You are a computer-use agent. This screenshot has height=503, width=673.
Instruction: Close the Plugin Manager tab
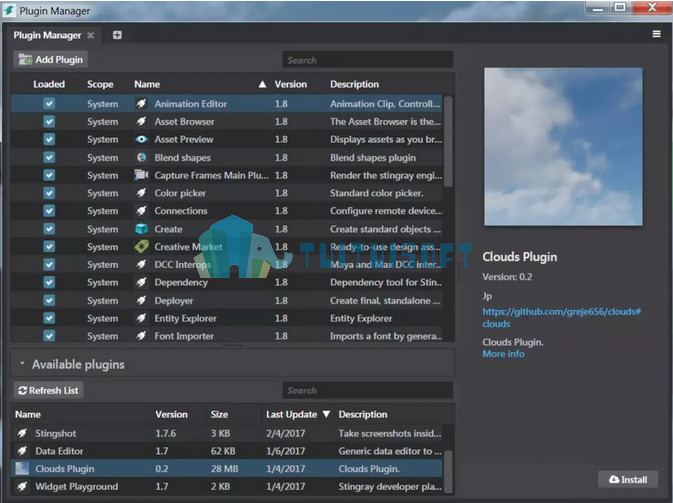(x=91, y=35)
